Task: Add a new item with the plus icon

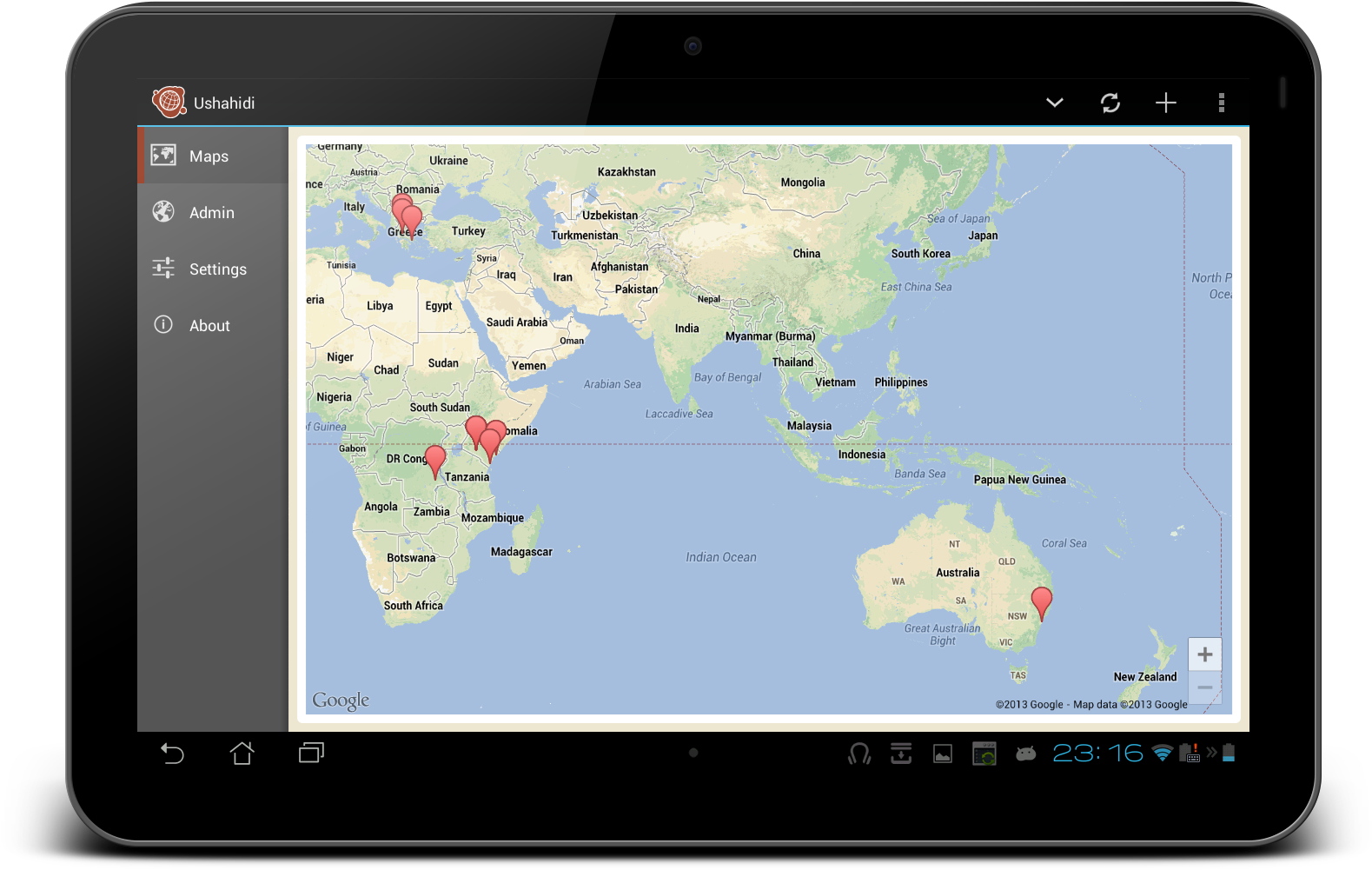Action: pos(1166,103)
